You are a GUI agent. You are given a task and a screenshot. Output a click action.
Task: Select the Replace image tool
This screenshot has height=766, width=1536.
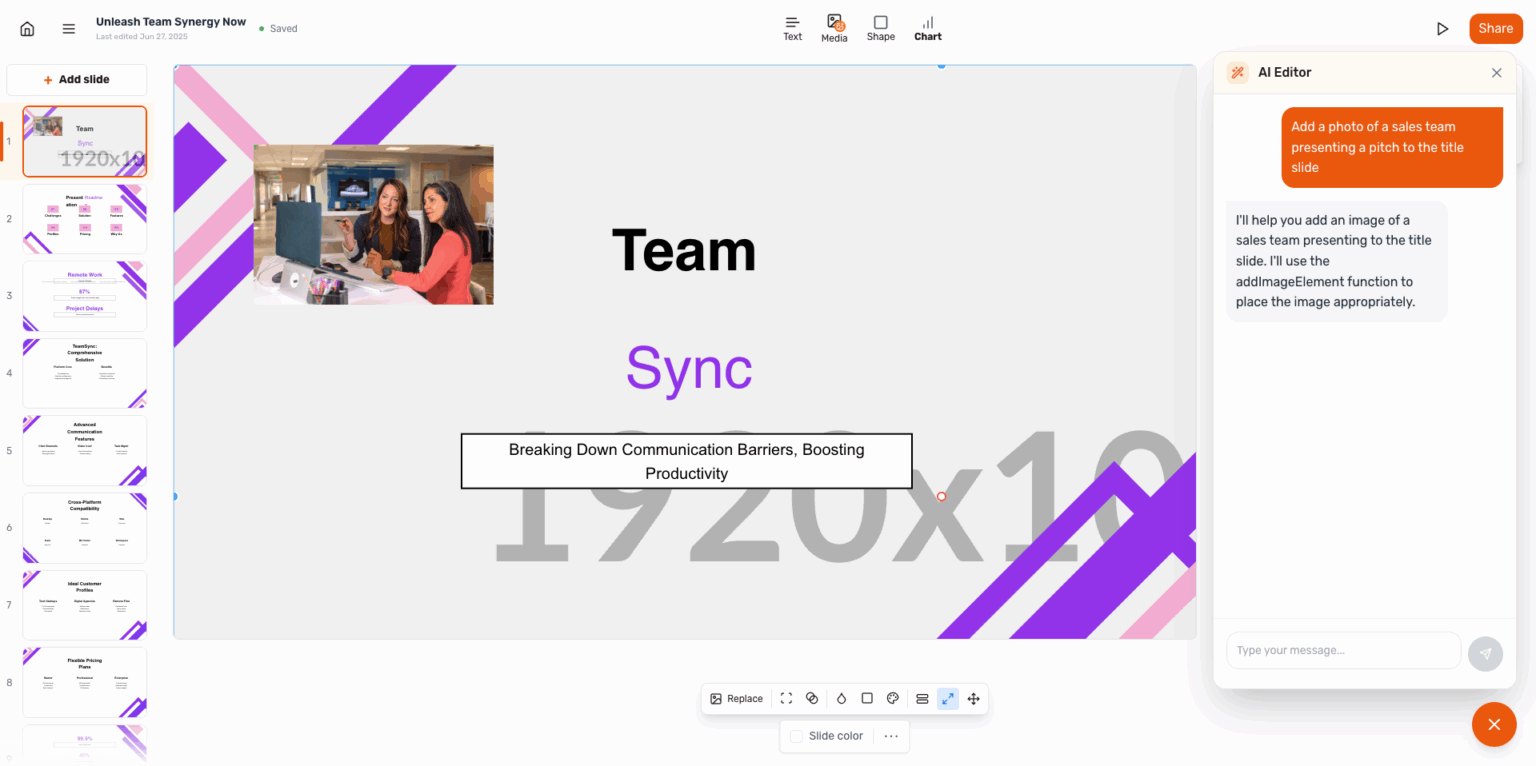(x=737, y=698)
